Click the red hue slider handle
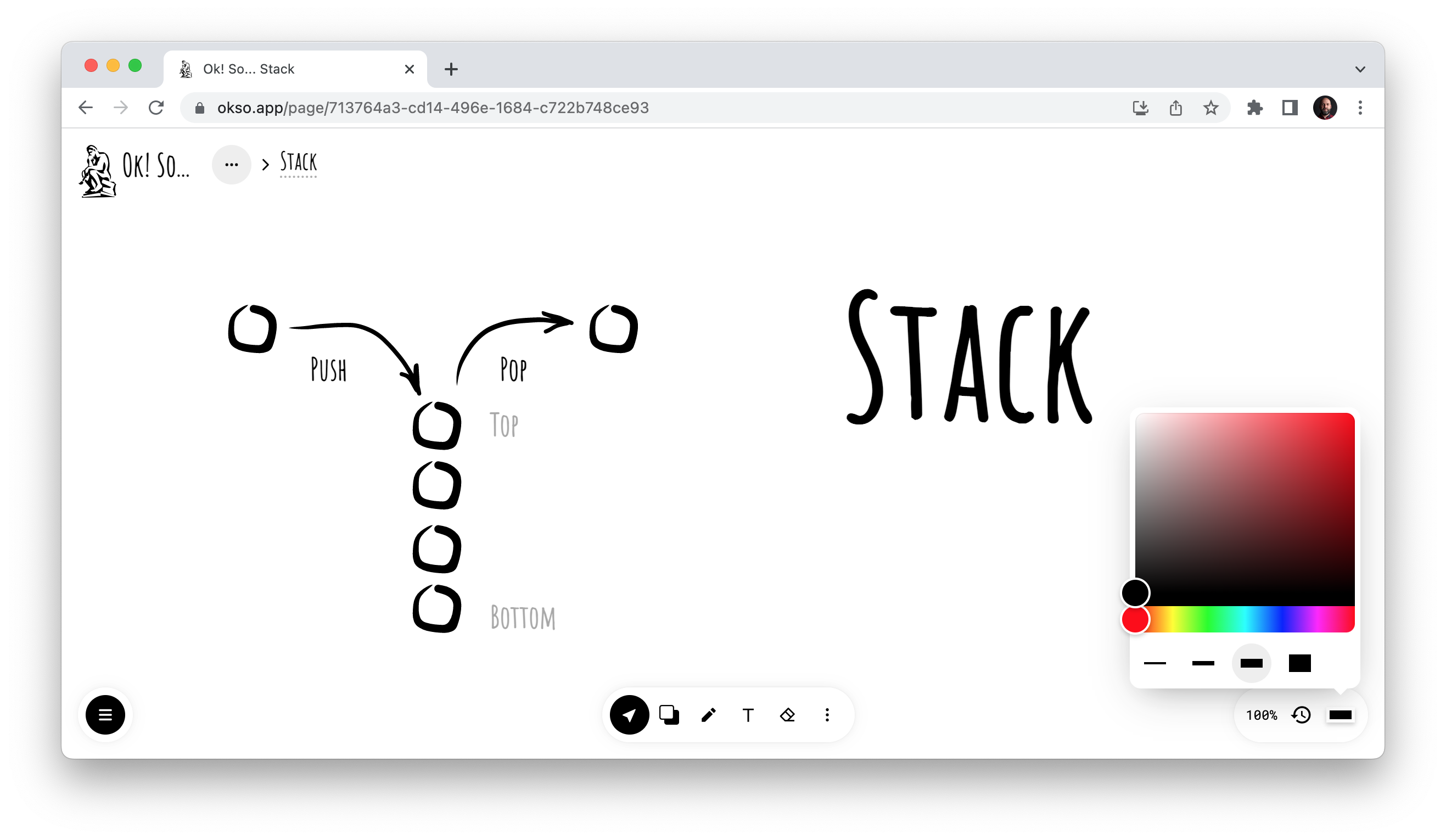1446x840 pixels. click(x=1135, y=620)
